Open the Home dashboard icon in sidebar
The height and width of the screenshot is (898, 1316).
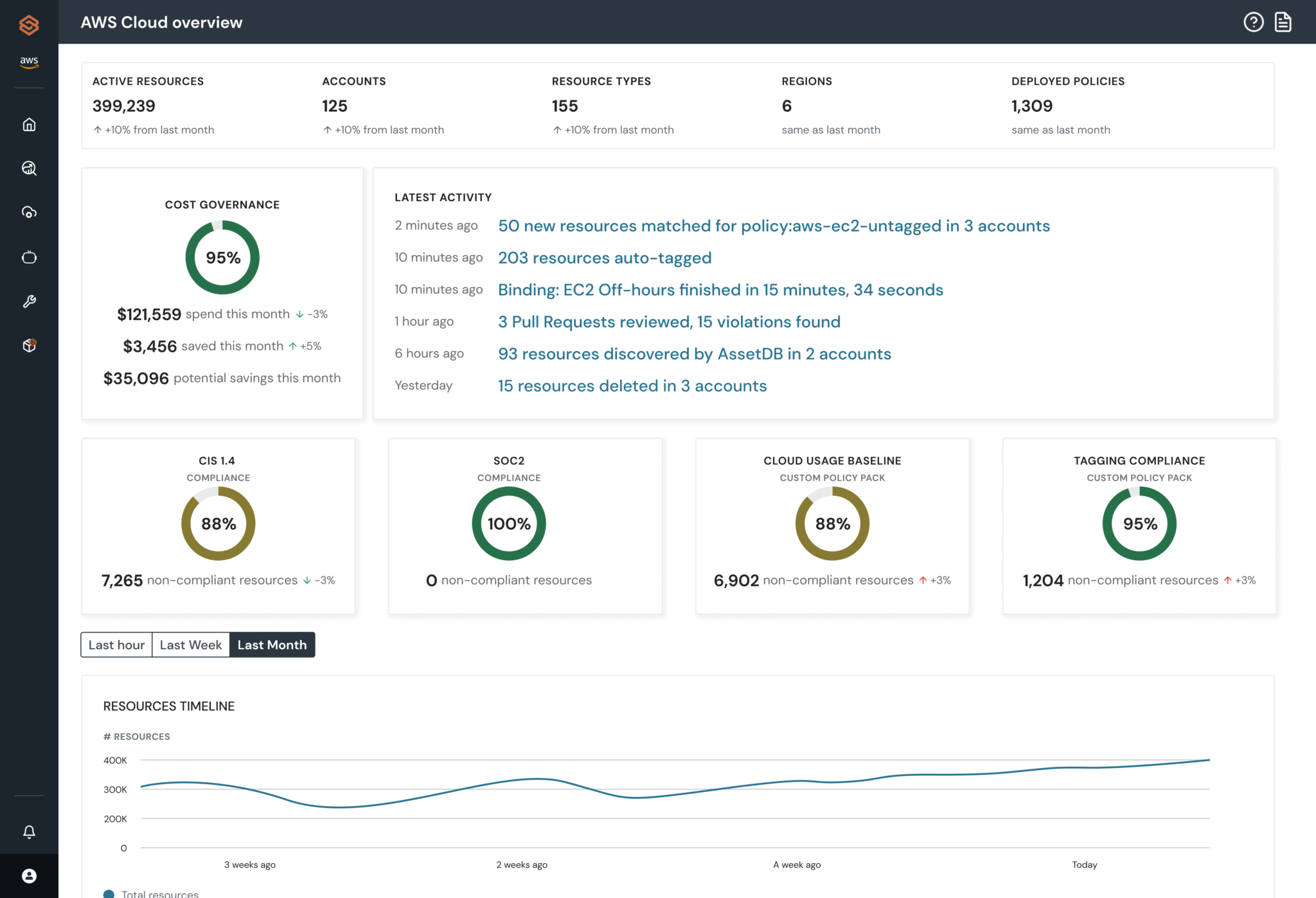tap(29, 125)
